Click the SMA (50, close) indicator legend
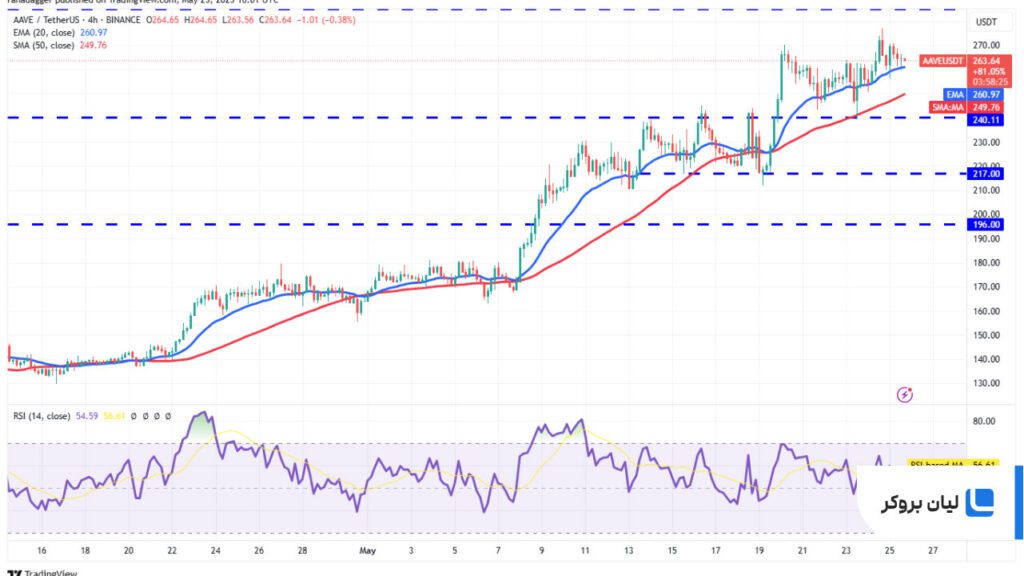 44,46
